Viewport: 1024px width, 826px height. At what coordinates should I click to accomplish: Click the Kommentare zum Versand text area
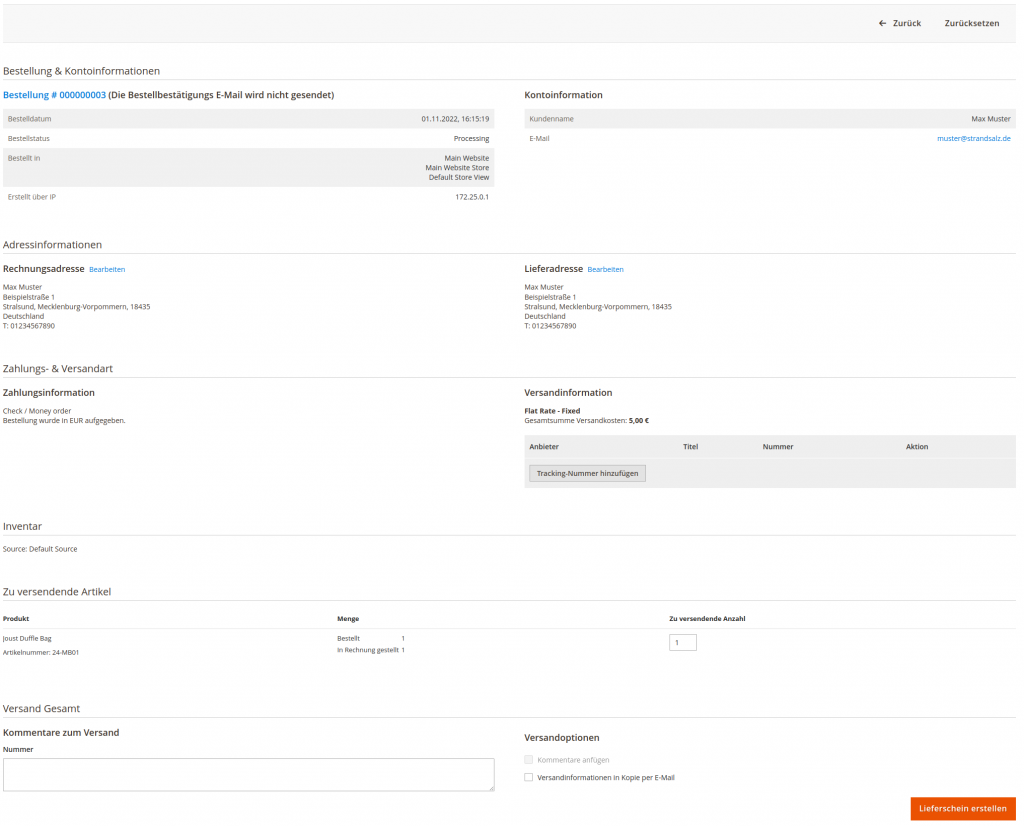point(248,774)
